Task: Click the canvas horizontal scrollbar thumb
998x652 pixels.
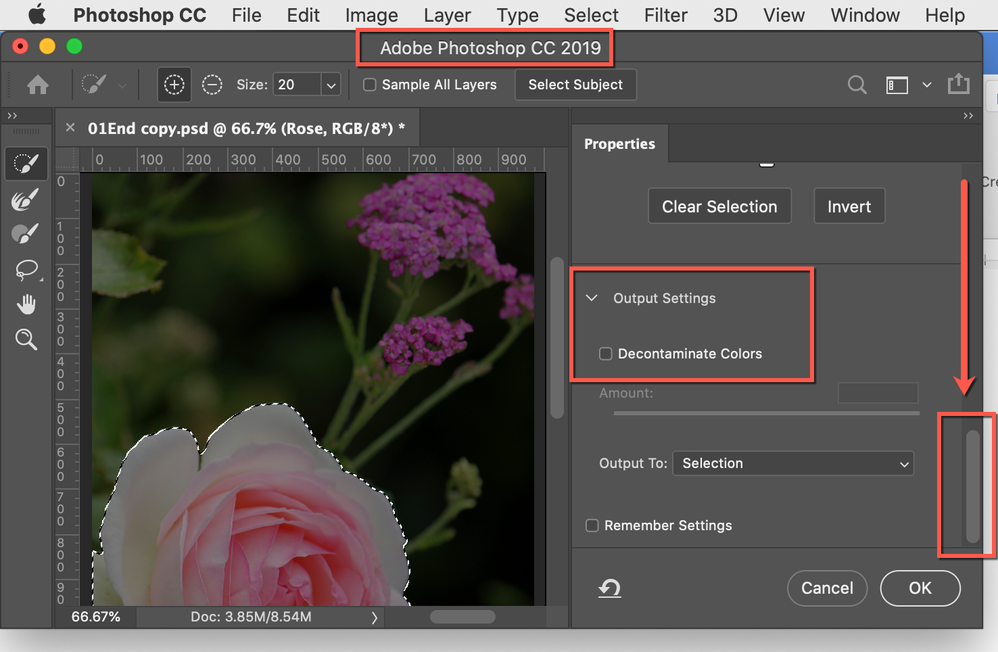Action: 463,617
